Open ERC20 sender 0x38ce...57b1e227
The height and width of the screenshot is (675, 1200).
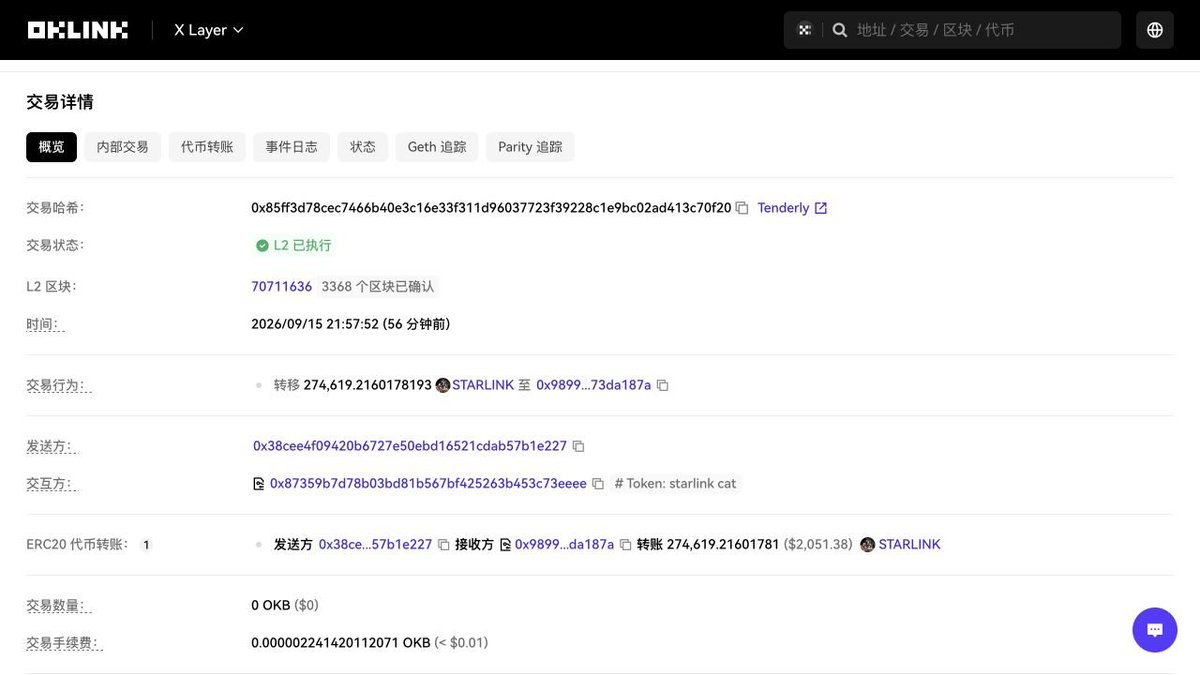(x=375, y=545)
